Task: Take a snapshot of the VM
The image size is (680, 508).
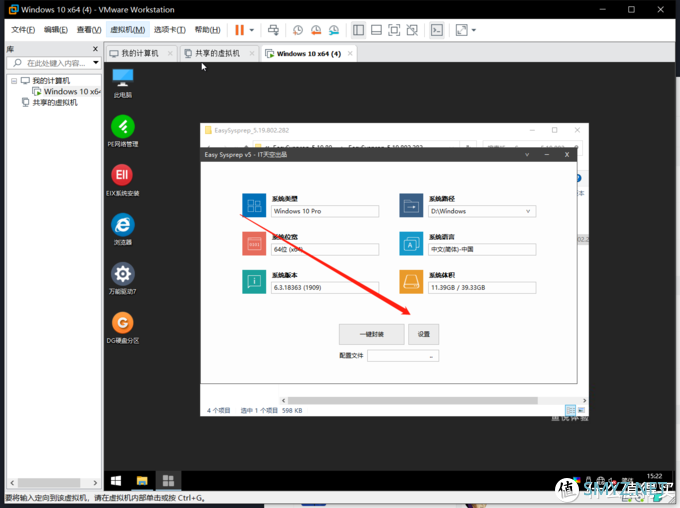Action: [x=298, y=30]
